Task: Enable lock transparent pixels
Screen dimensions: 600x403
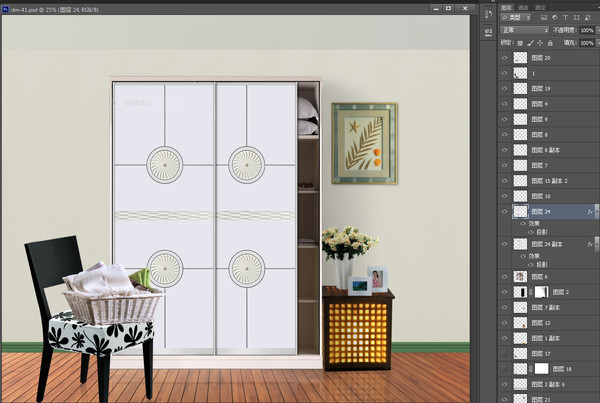Action: pos(520,43)
